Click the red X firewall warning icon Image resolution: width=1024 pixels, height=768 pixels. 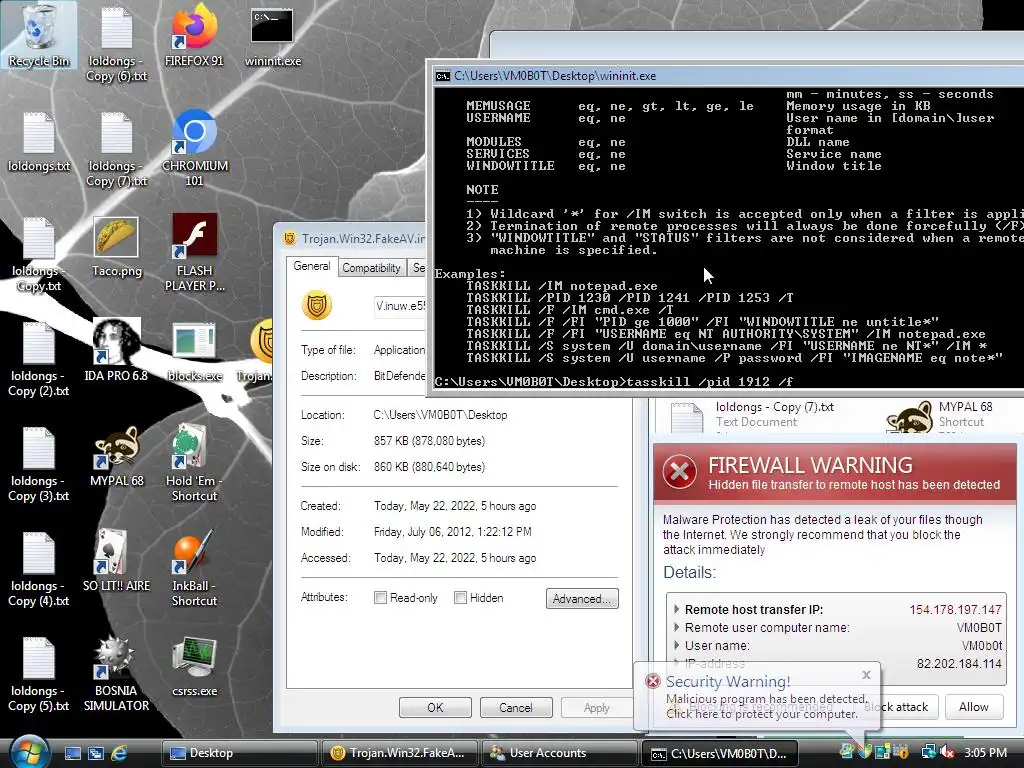680,471
